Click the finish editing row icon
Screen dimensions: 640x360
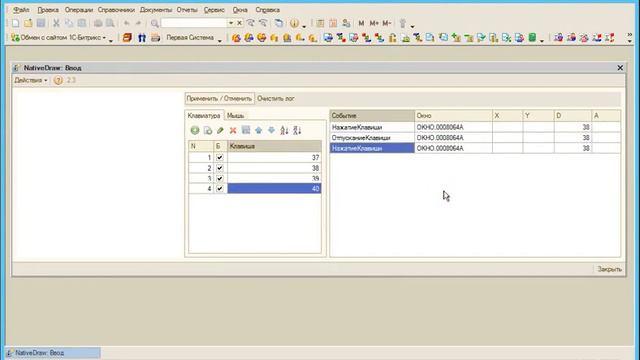coord(246,130)
